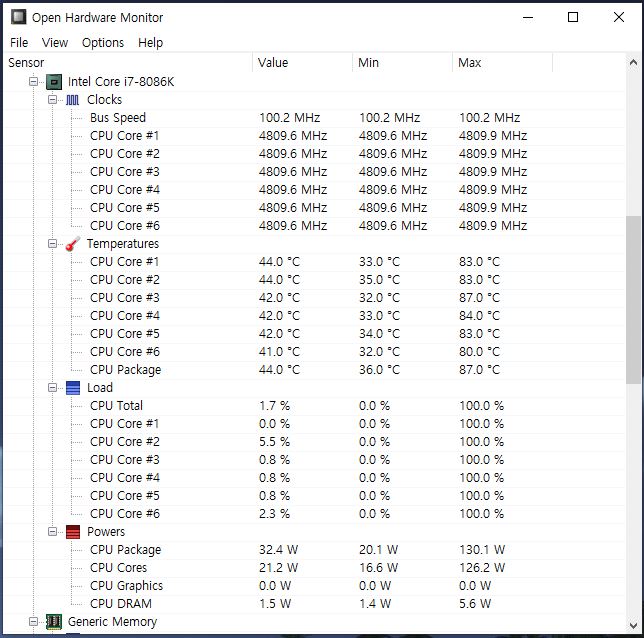Click the Open Hardware Monitor title bar icon
This screenshot has width=644, height=638.
(18, 17)
